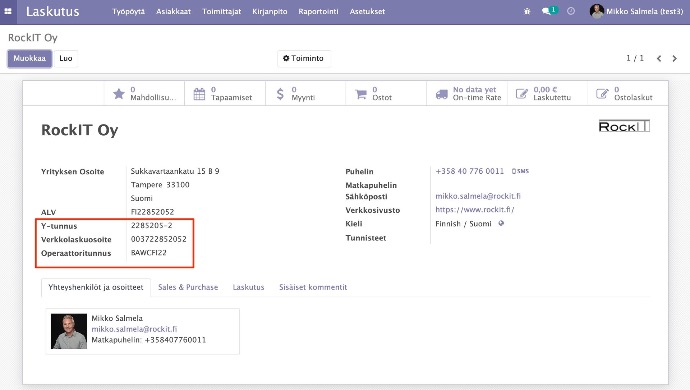Click the ALV value FI22852052
The width and height of the screenshot is (690, 390).
click(152, 212)
